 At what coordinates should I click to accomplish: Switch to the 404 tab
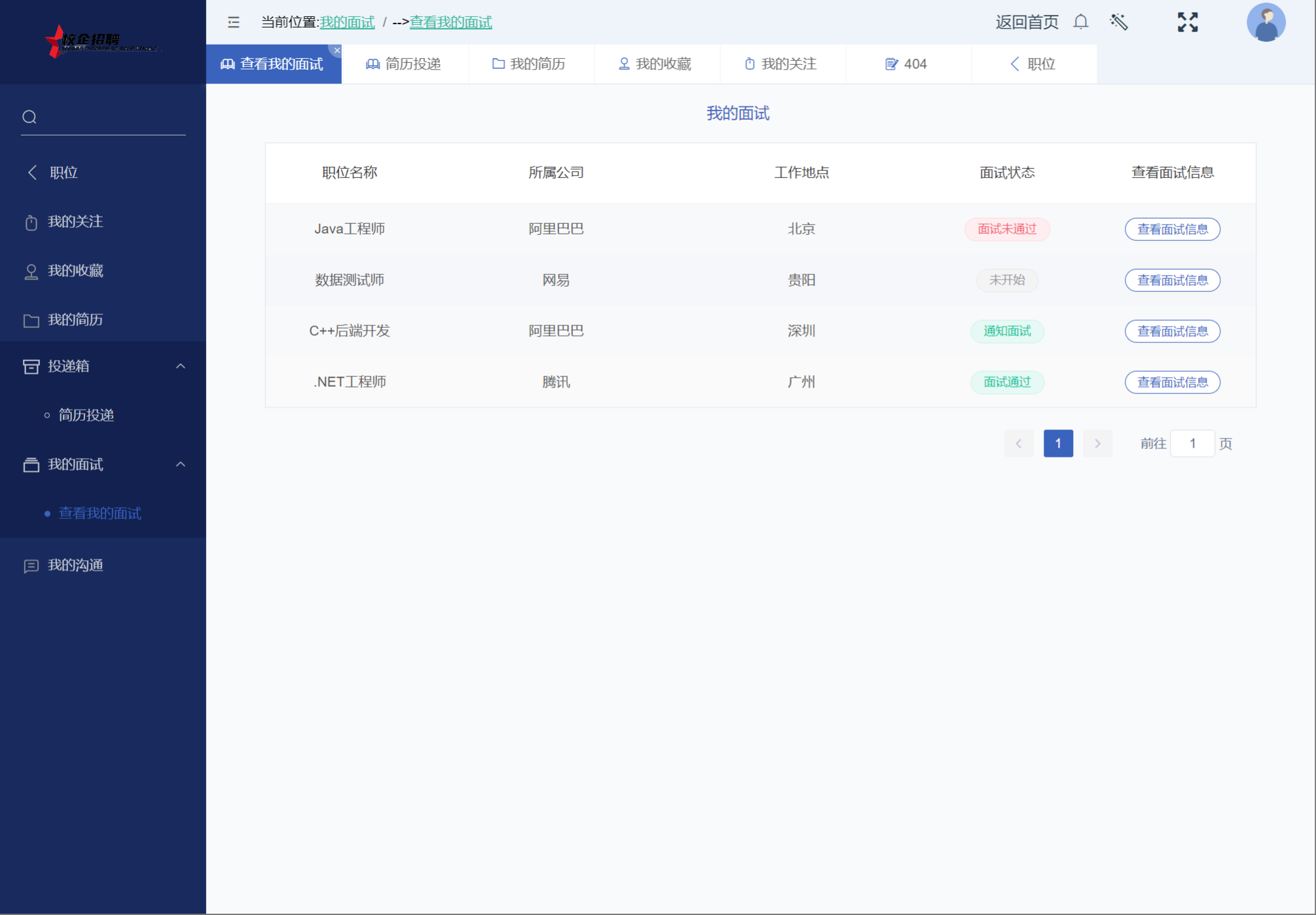pyautogui.click(x=907, y=64)
